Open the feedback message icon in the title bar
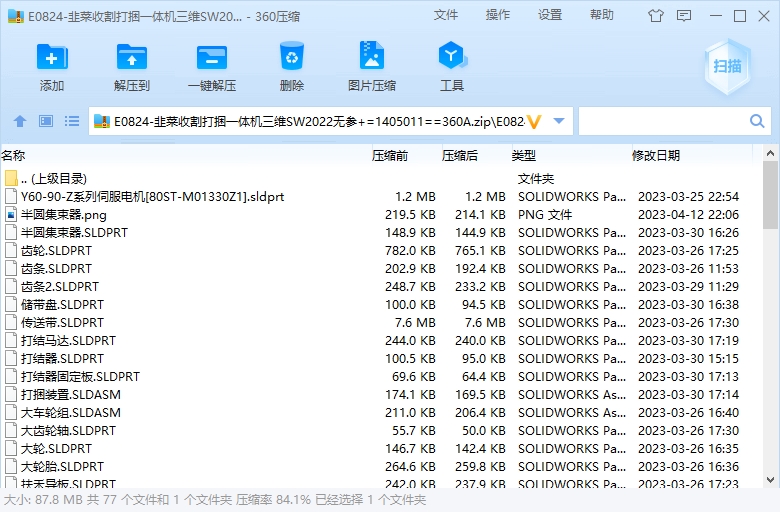This screenshot has width=780, height=512. 684,16
